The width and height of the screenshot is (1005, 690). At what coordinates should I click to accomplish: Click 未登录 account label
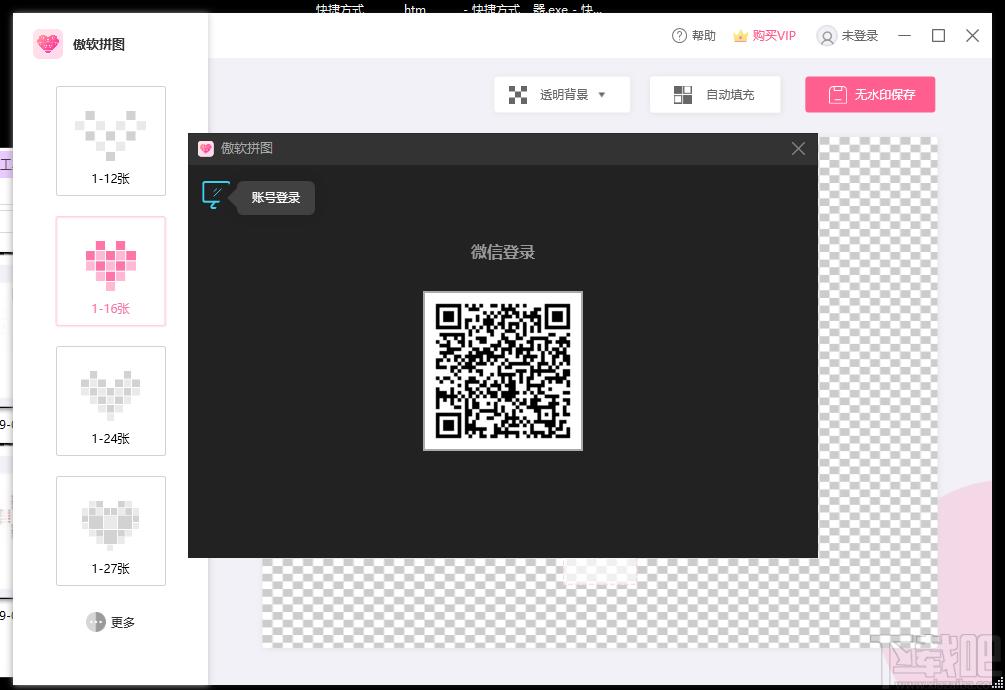click(860, 36)
